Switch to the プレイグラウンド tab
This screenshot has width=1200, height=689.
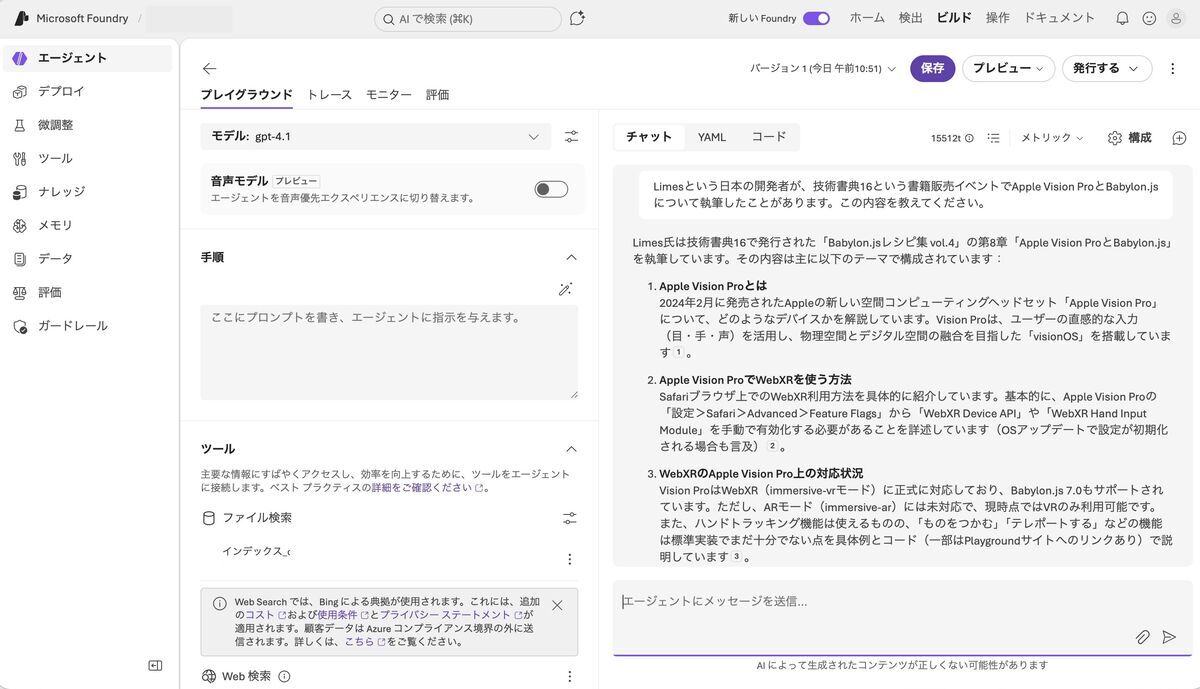(x=246, y=95)
